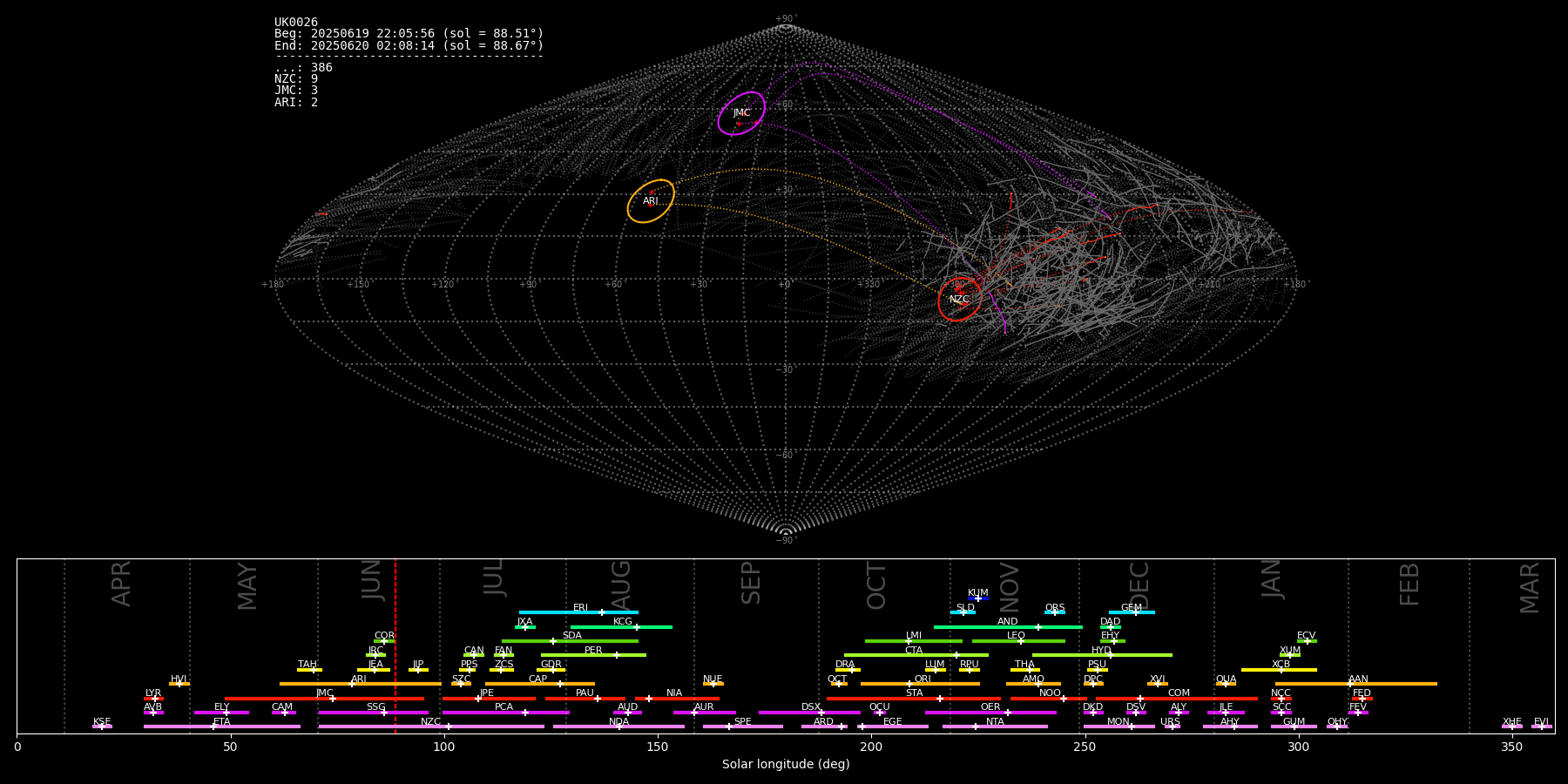Click the ECV shower label
This screenshot has height=784, width=1568.
[1307, 636]
